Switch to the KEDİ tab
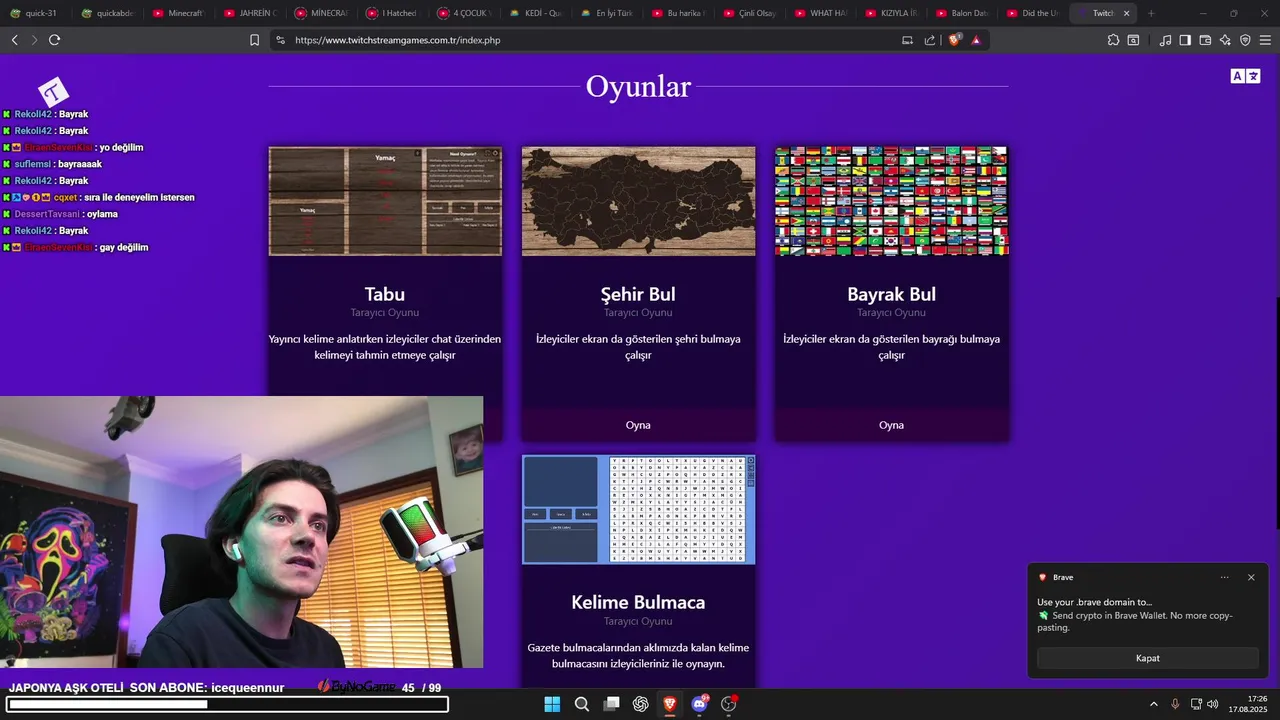 [534, 13]
